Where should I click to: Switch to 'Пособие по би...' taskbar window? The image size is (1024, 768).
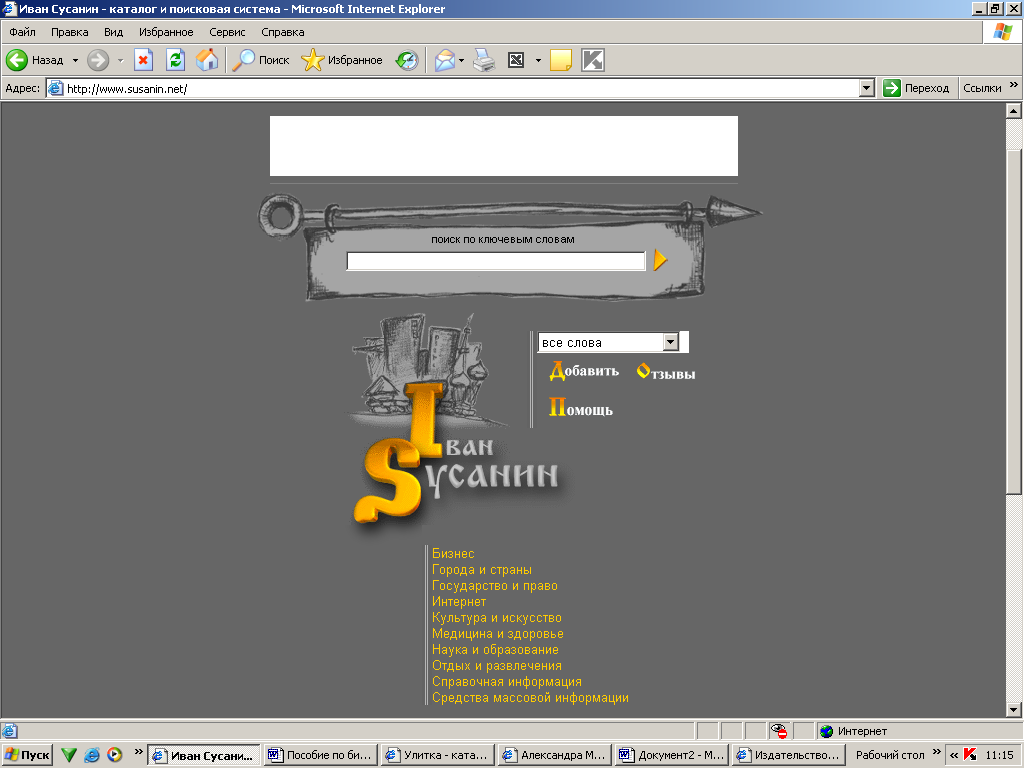(x=322, y=755)
